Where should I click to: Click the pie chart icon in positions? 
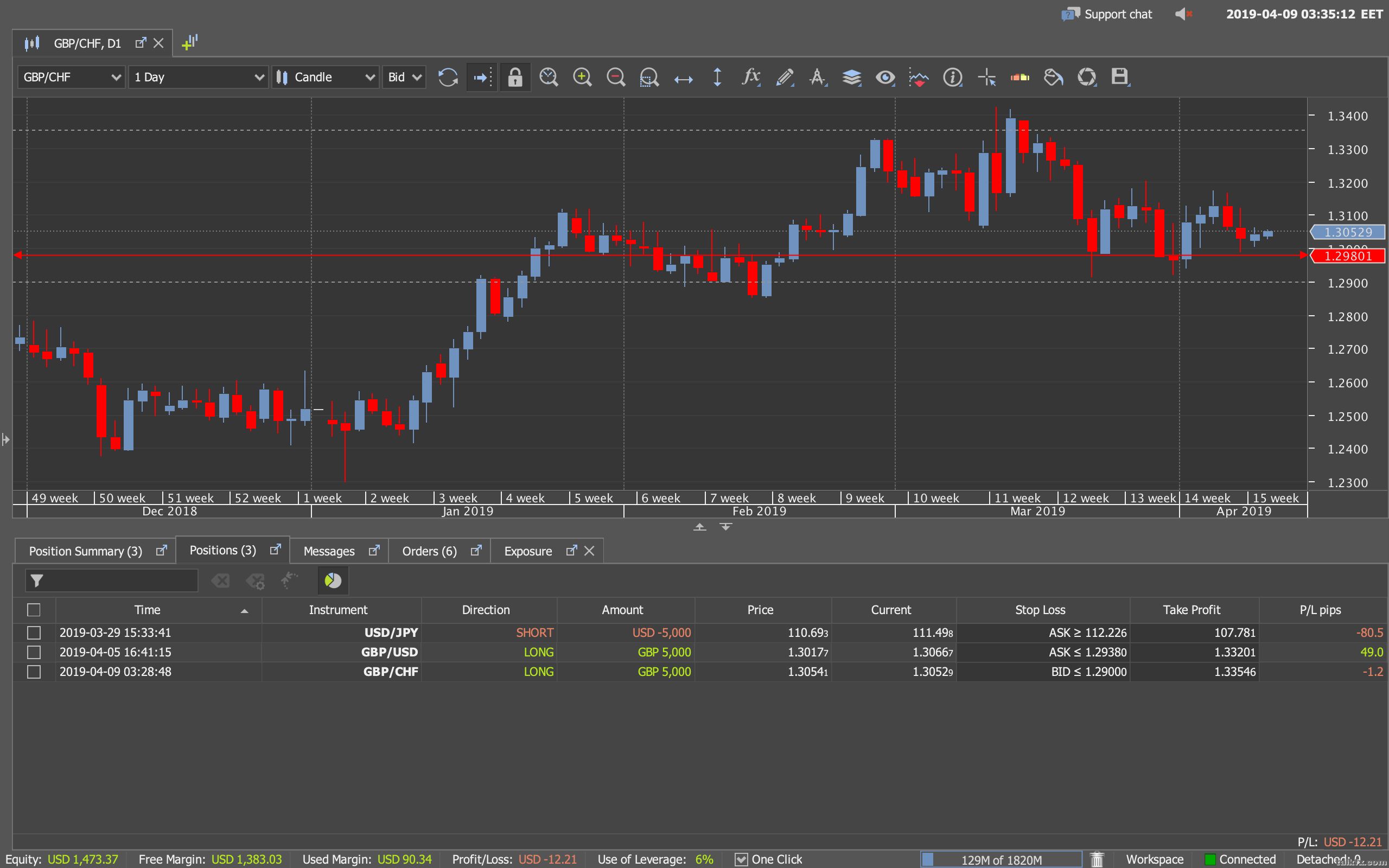click(333, 580)
